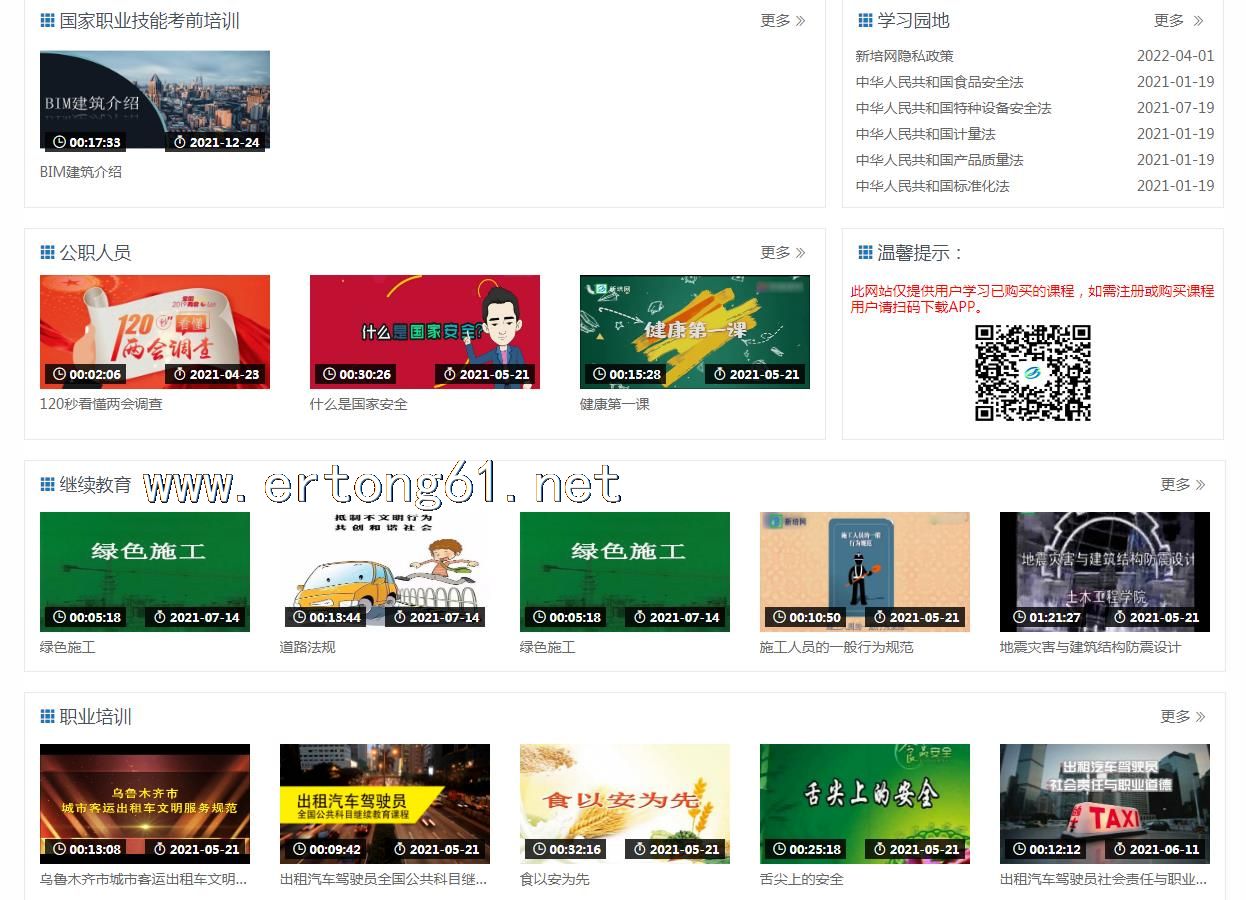Click the grid icon next to 公职人员

coord(47,253)
